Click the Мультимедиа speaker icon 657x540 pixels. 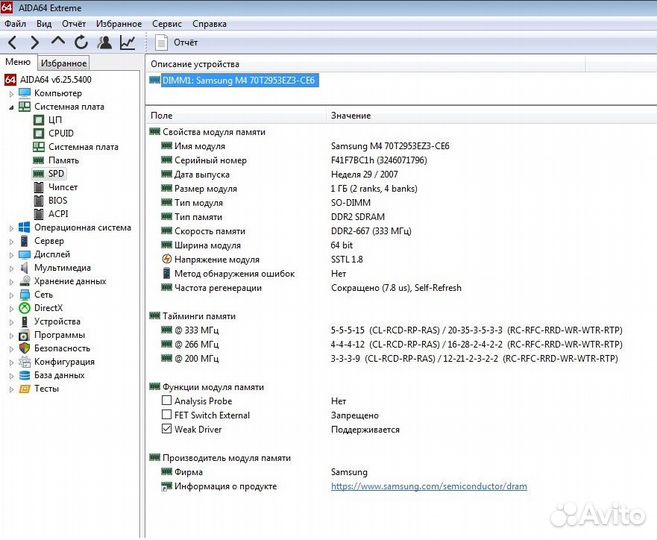[x=25, y=268]
